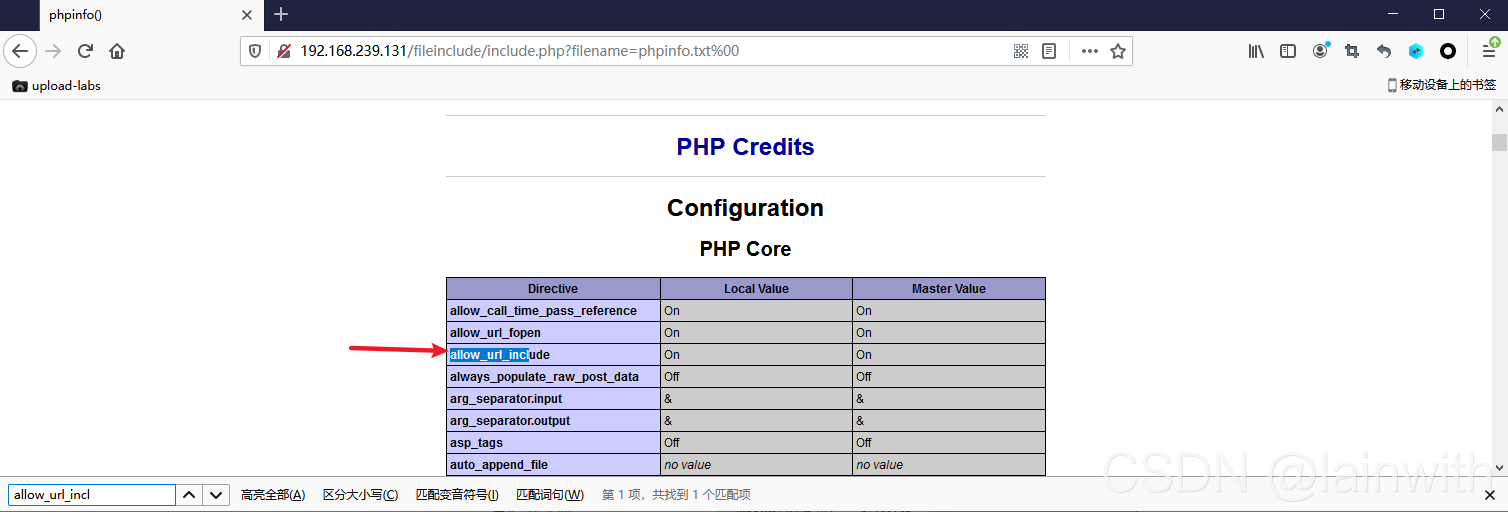Click the scrollbar up arrow
Image resolution: width=1508 pixels, height=512 pixels.
click(1499, 109)
